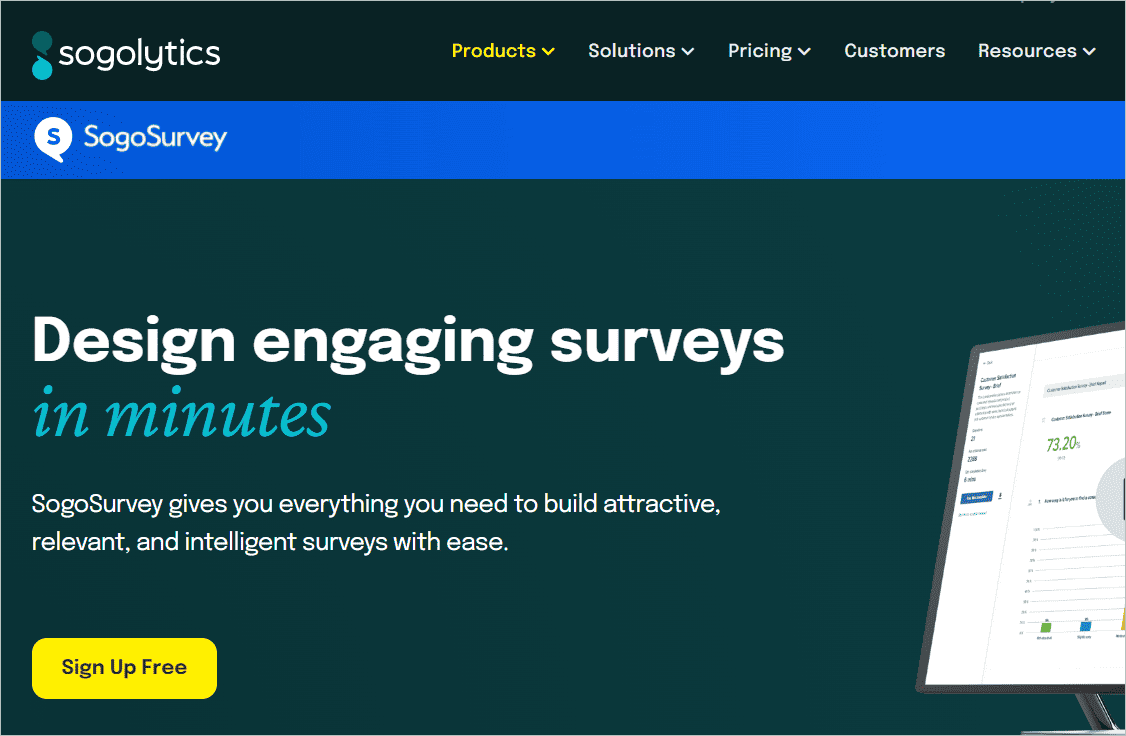Select Pricing in the navigation bar
Viewport: 1126px width, 736px height.
pyautogui.click(x=760, y=50)
